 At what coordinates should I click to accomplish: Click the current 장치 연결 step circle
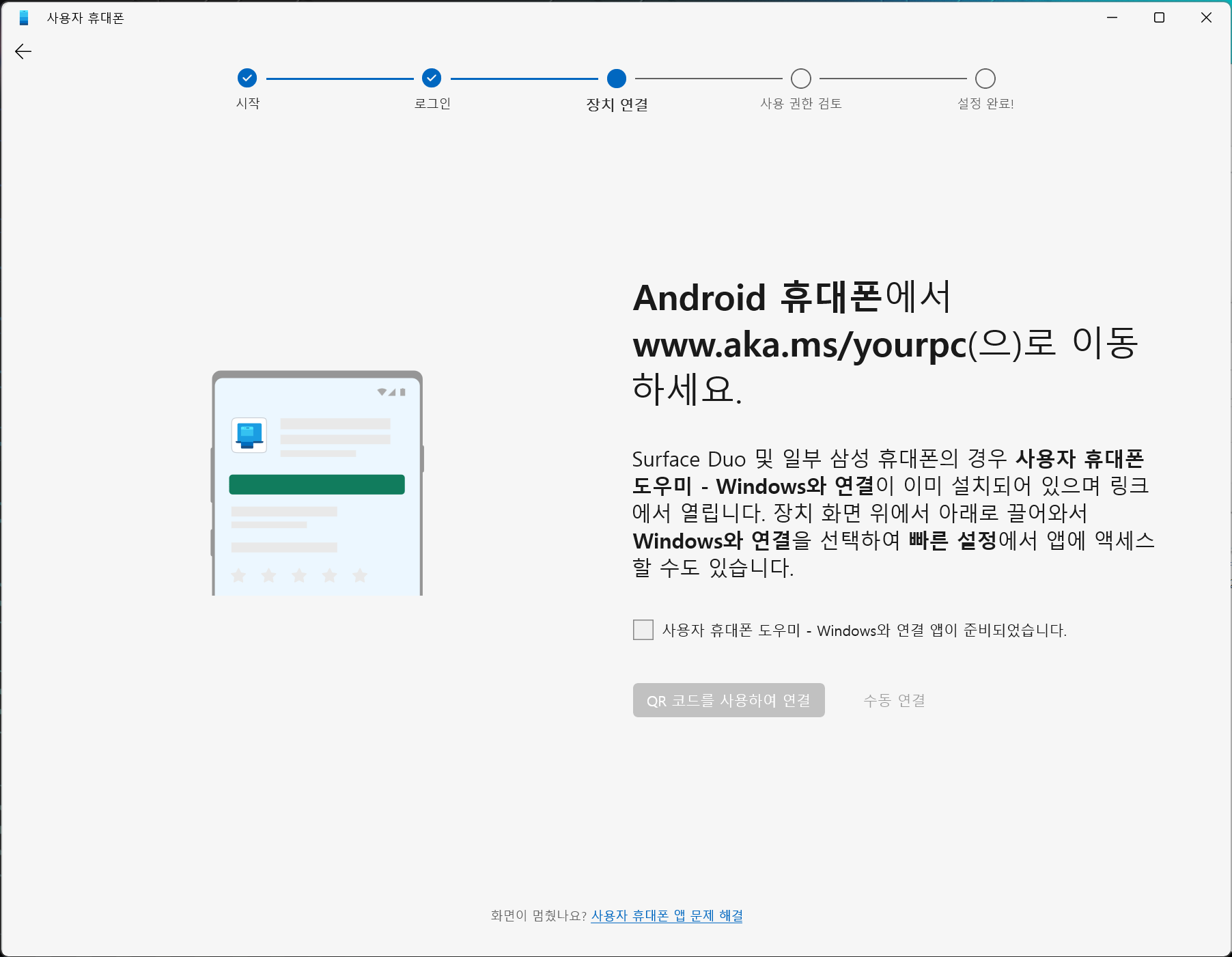(x=617, y=79)
